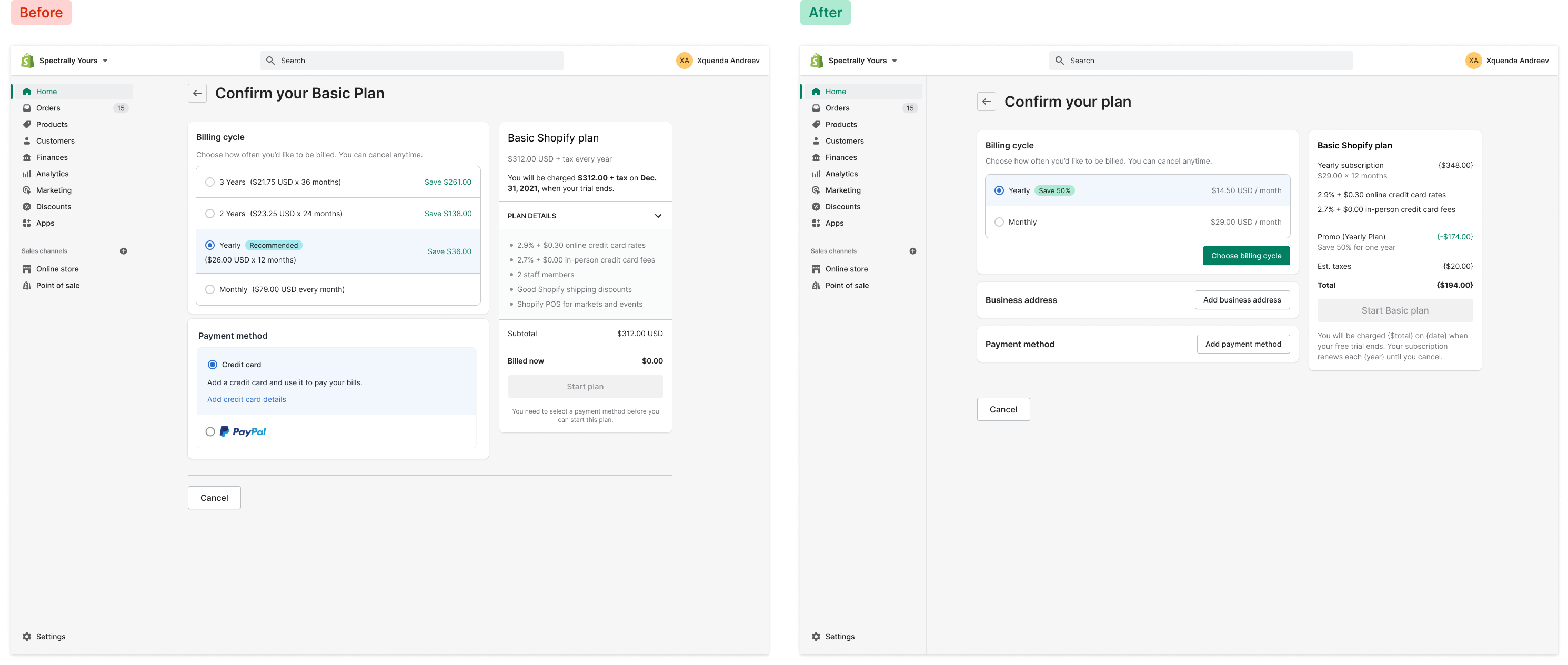Collapse the PLAN DETAILS chevron
The width and height of the screenshot is (1568, 665).
point(658,216)
